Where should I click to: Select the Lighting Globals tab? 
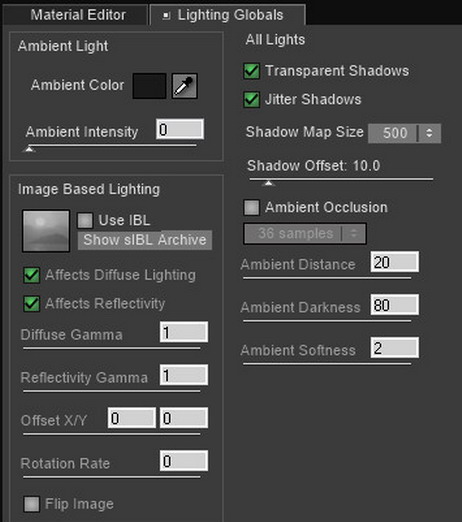tap(228, 15)
